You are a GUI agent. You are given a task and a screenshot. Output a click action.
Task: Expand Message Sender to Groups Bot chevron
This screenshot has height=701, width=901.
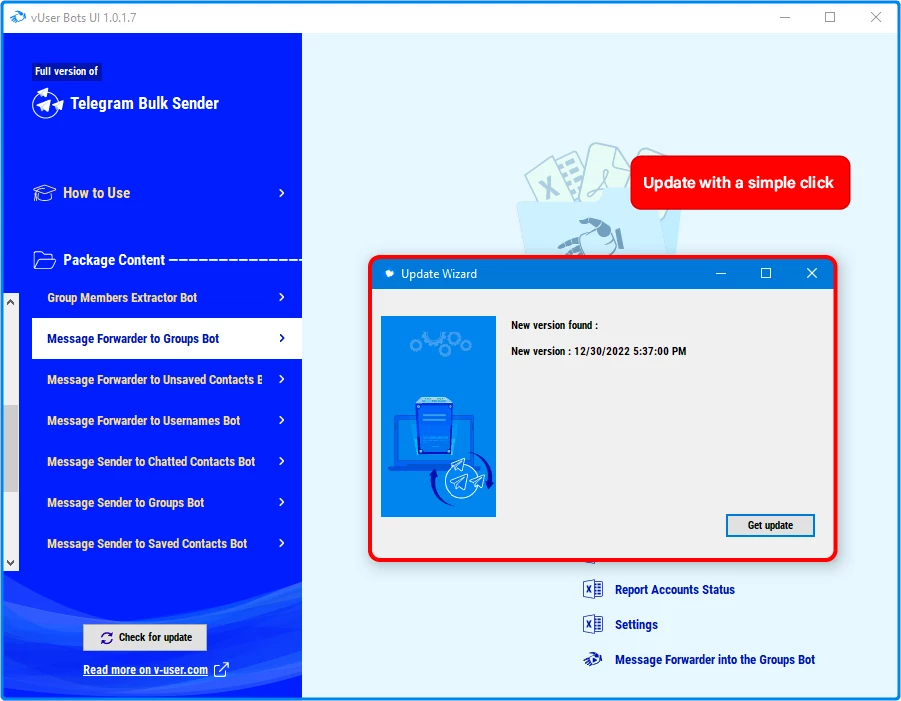(282, 503)
